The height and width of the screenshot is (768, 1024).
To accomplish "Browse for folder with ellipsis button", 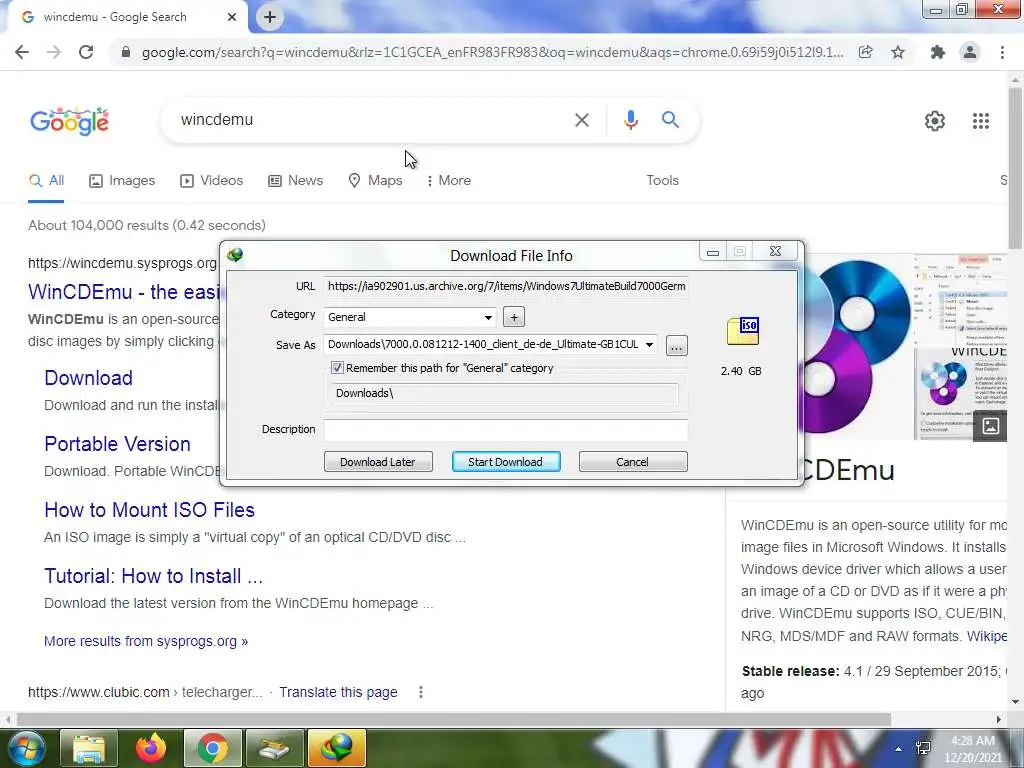I will [x=676, y=346].
